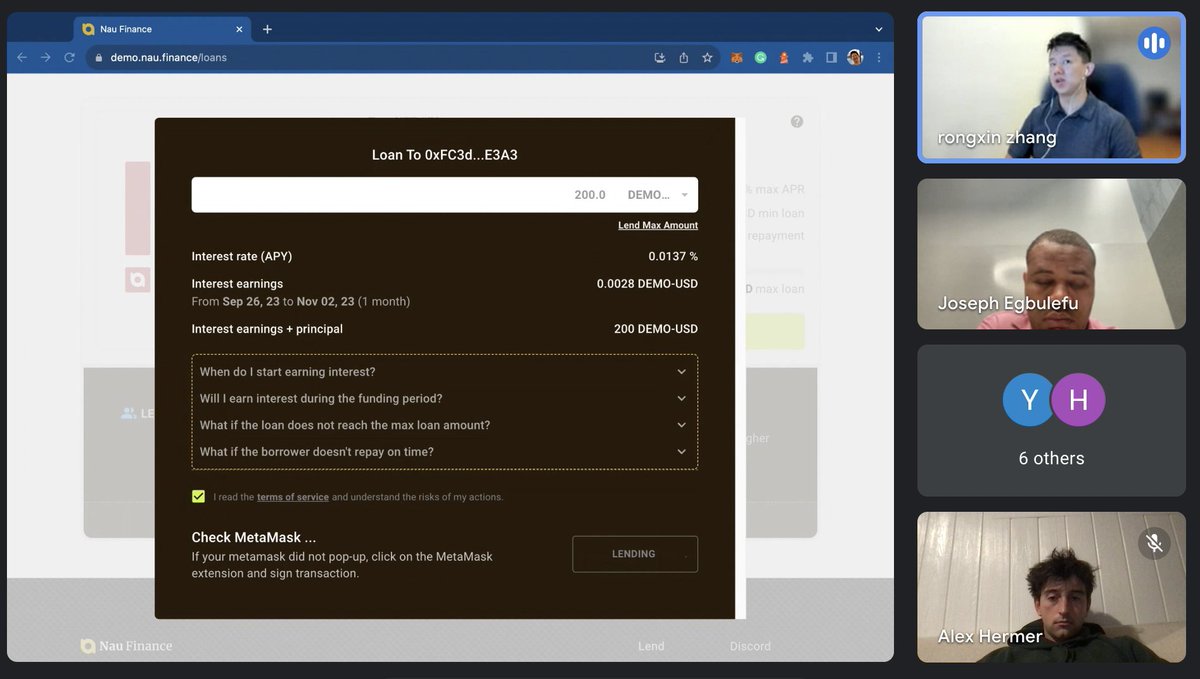Open the tab search chevron
1200x679 pixels.
pos(877,29)
